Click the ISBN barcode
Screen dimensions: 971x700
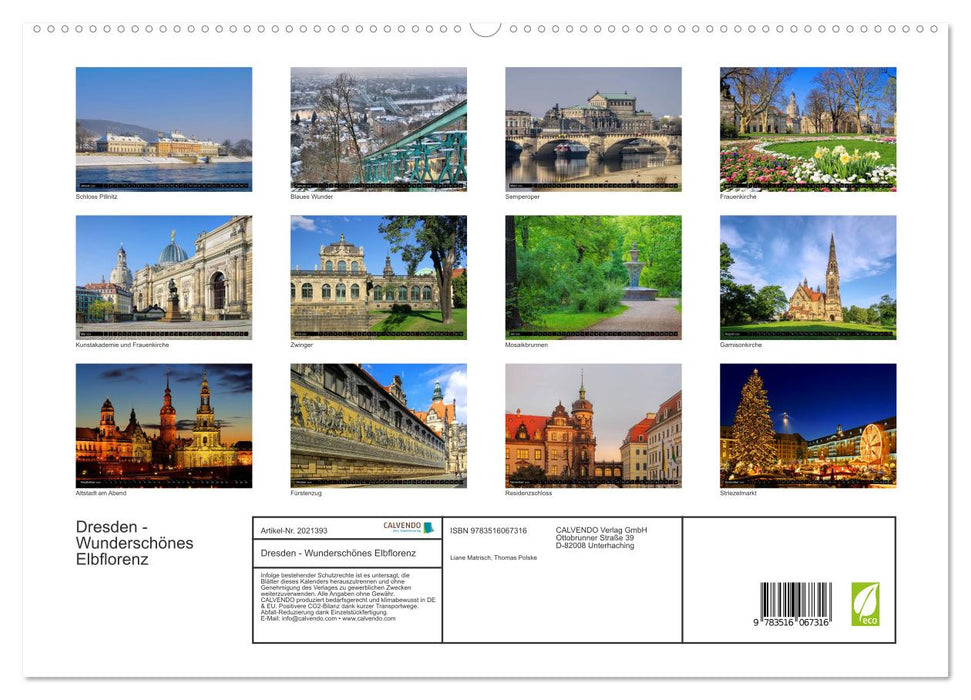pyautogui.click(x=795, y=606)
